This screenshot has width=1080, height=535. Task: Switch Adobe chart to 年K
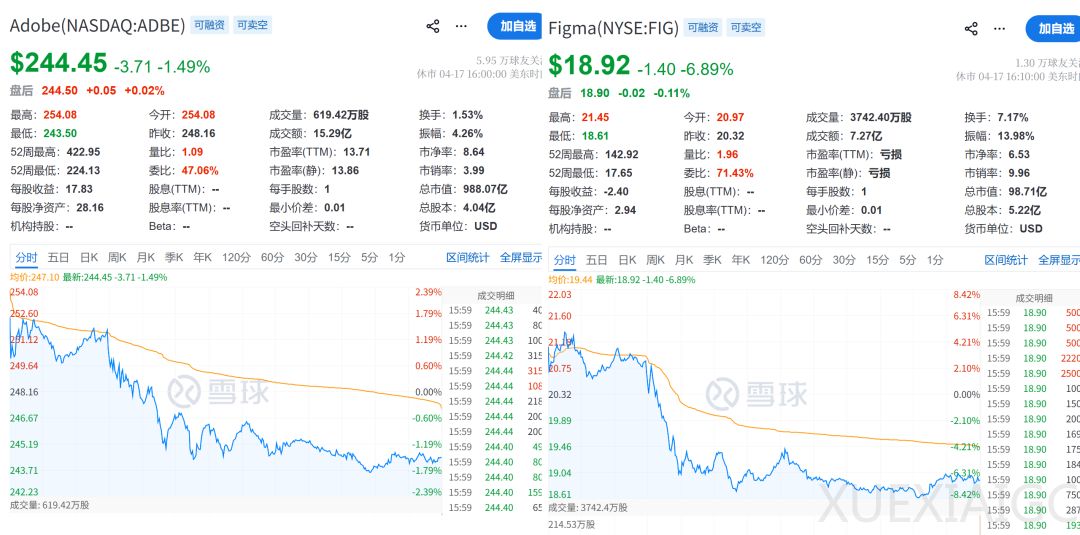coord(202,258)
